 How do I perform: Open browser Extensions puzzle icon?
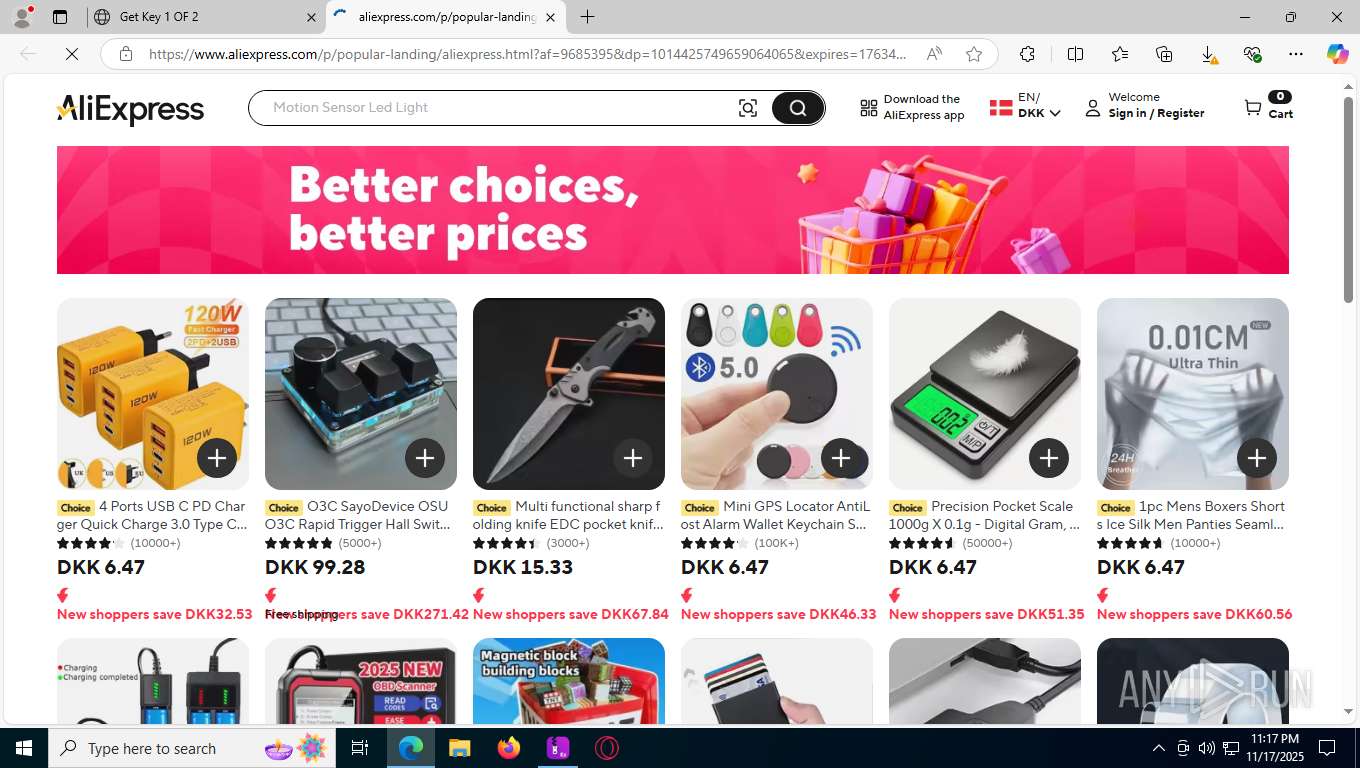[x=1027, y=54]
